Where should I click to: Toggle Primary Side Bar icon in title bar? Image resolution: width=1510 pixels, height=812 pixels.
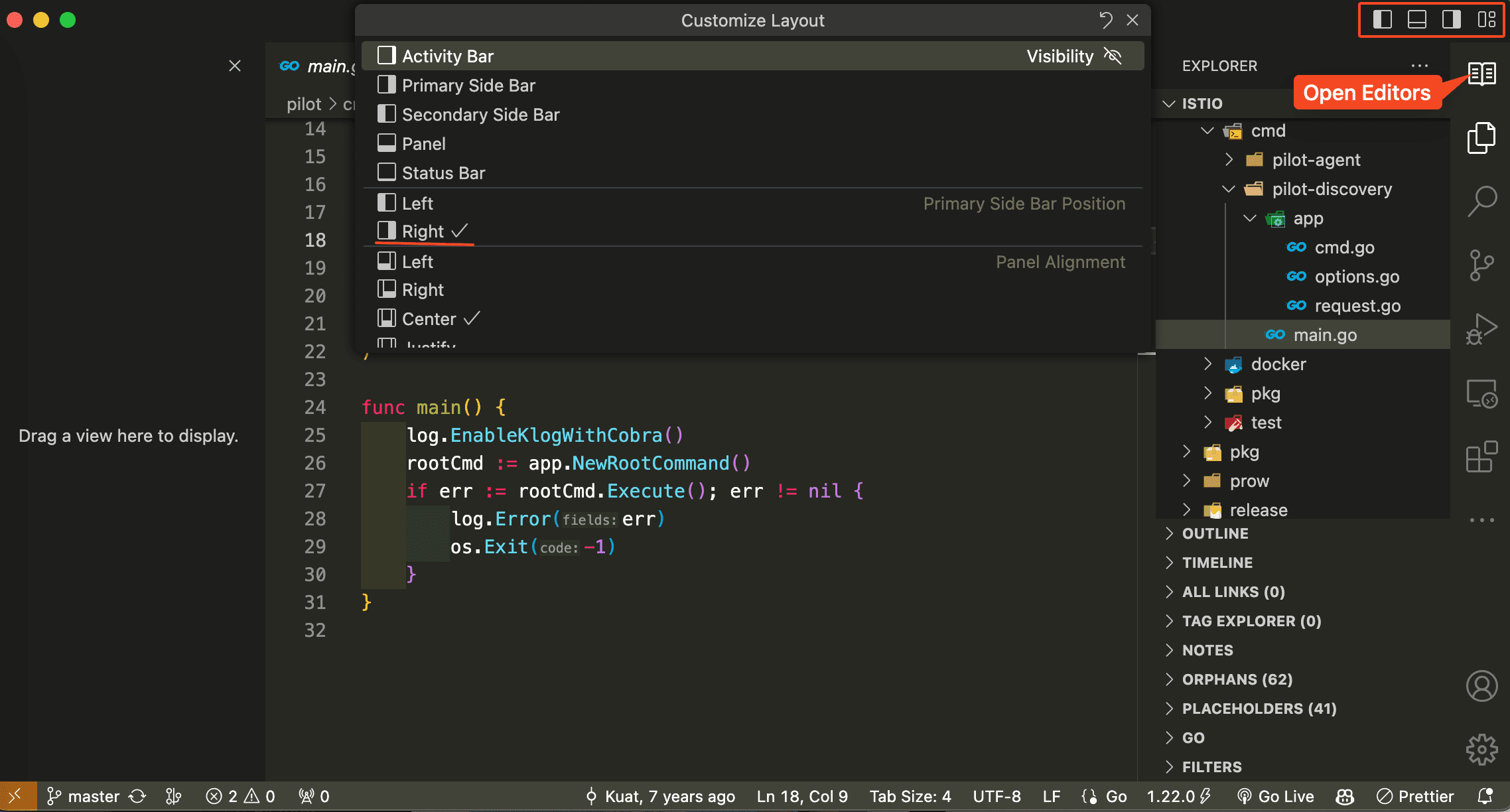[x=1382, y=20]
